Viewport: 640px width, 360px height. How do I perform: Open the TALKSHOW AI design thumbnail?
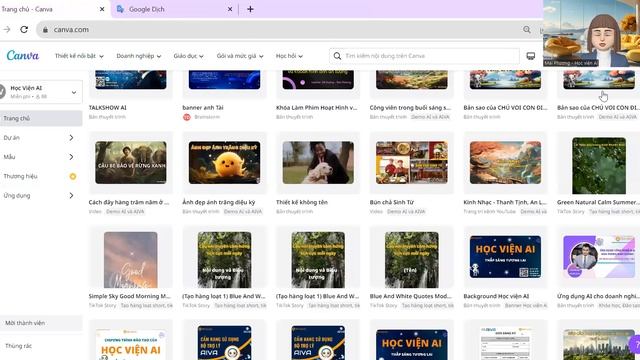(131, 80)
